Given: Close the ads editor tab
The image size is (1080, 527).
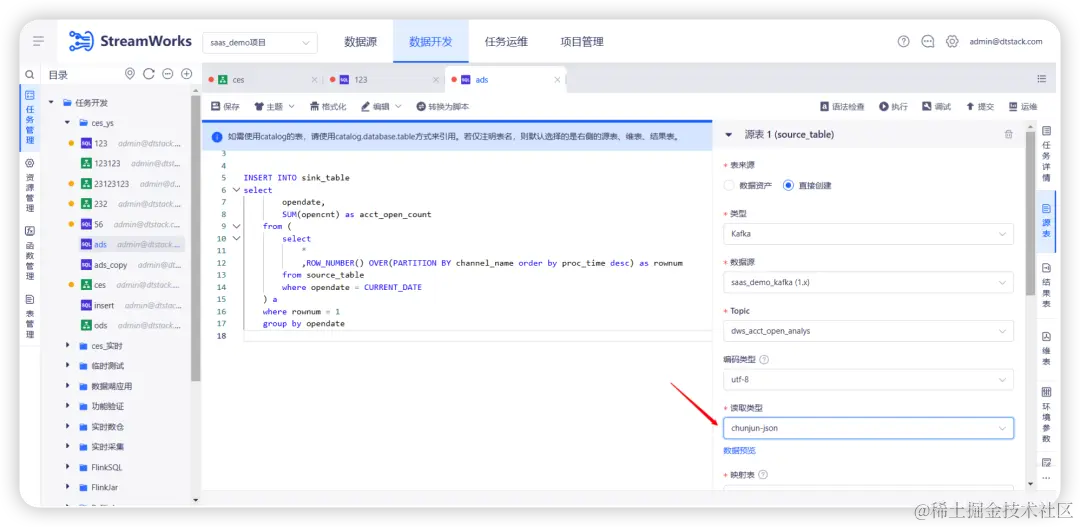Looking at the screenshot, I should point(557,79).
